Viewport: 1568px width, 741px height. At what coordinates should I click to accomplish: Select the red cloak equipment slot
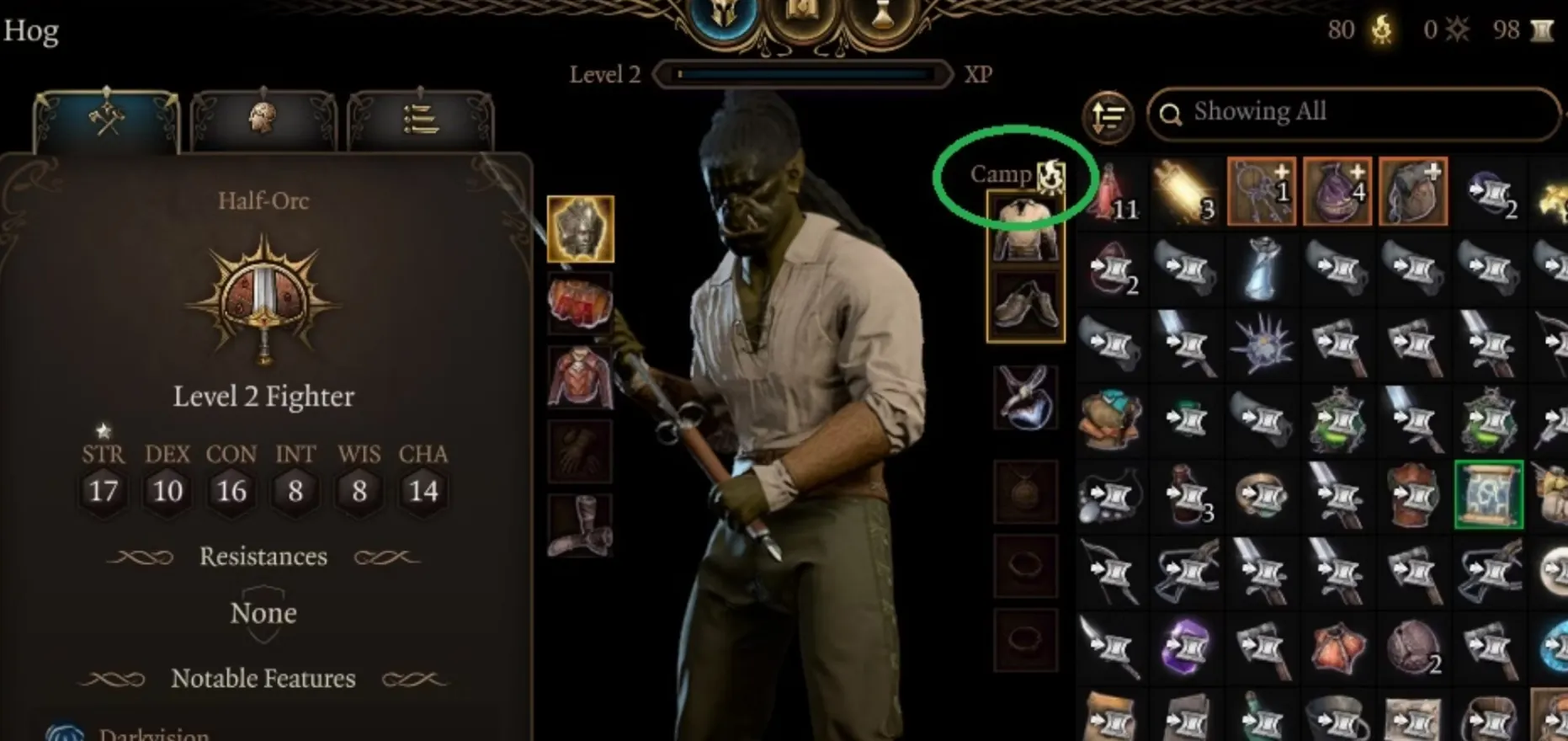pyautogui.click(x=580, y=303)
